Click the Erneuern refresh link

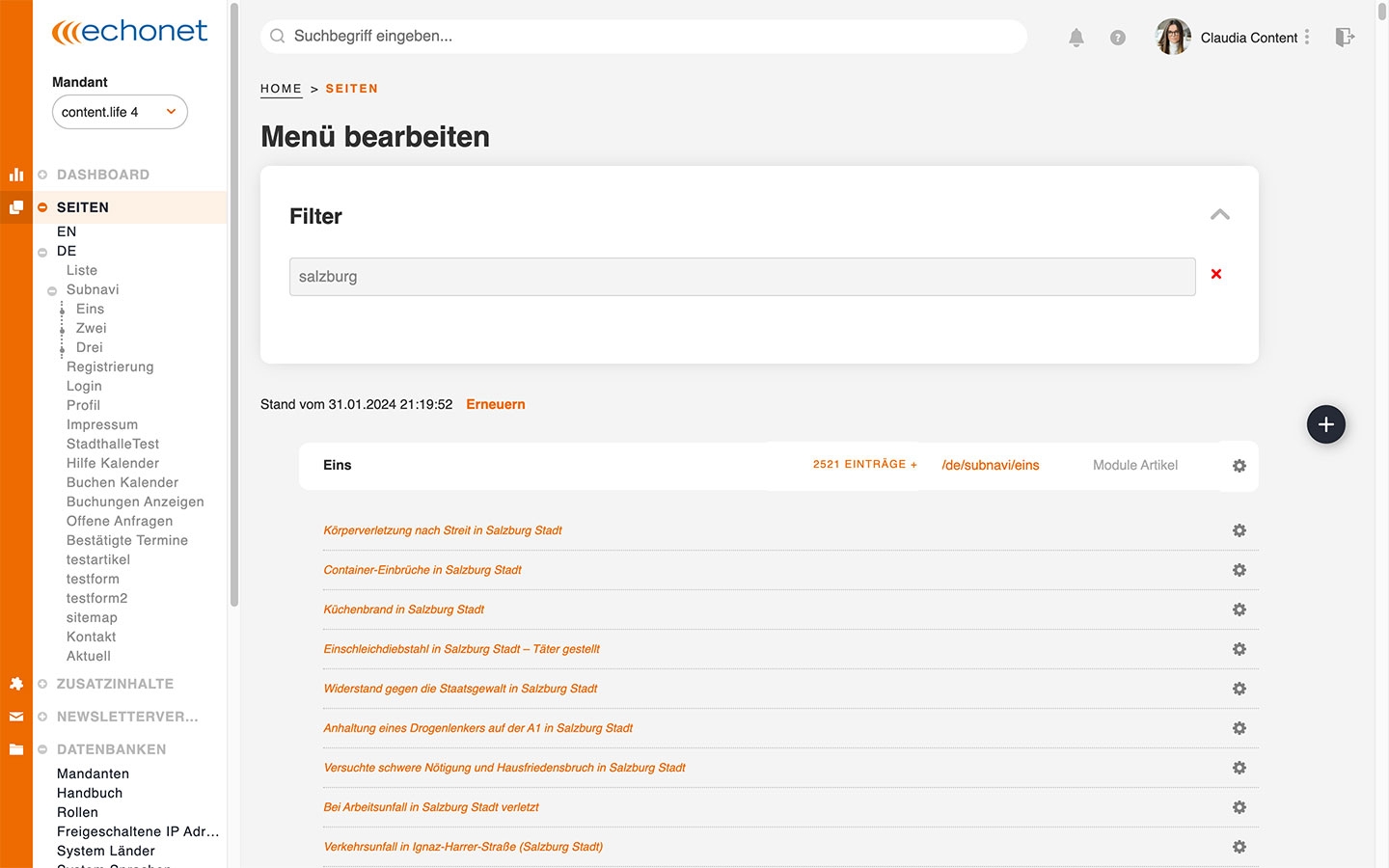495,404
